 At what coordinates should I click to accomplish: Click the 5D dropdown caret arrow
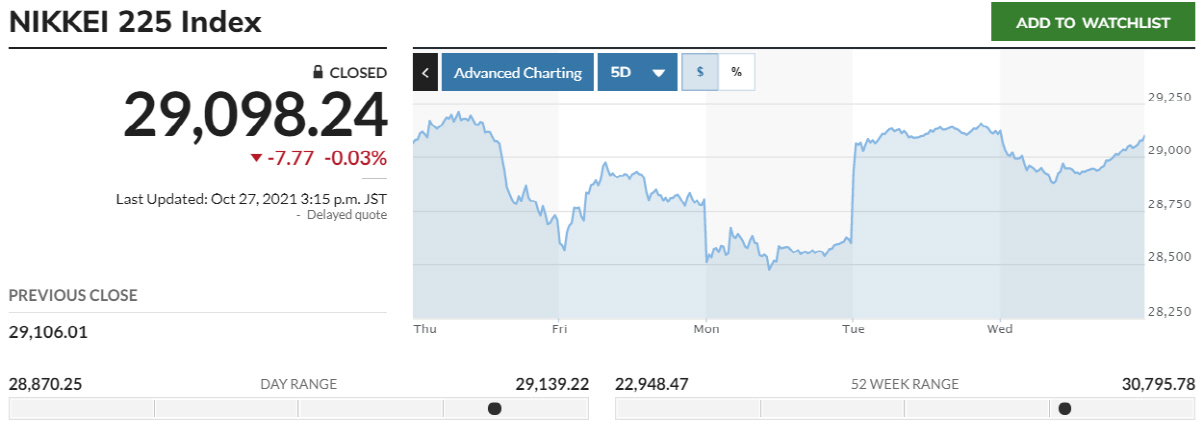[658, 73]
